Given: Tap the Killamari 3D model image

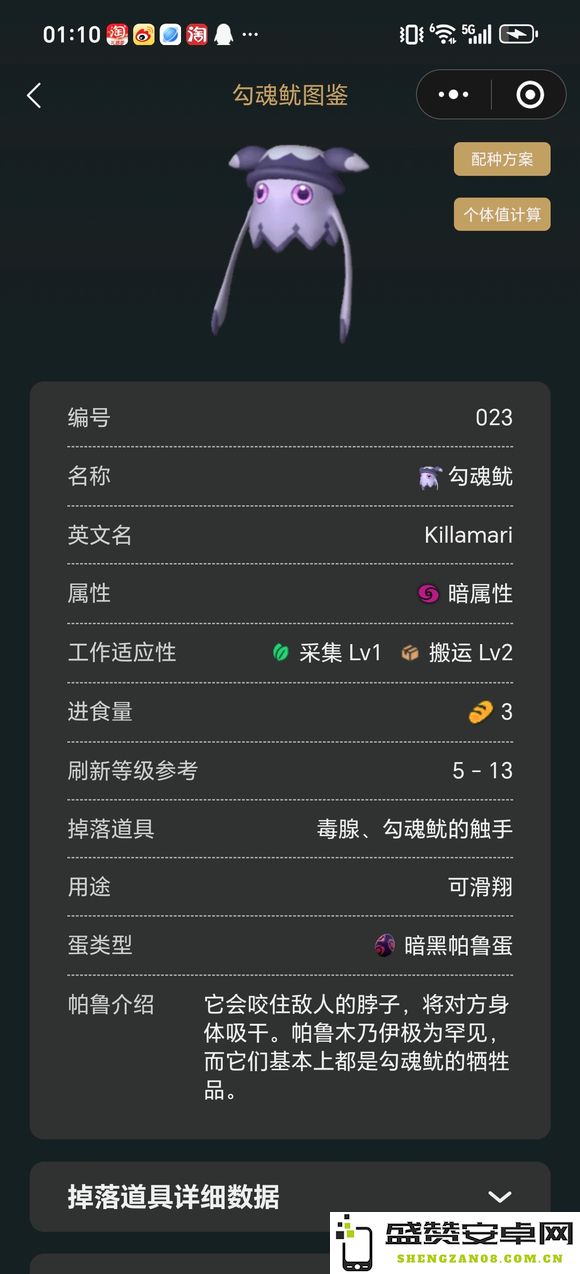Looking at the screenshot, I should [x=290, y=238].
